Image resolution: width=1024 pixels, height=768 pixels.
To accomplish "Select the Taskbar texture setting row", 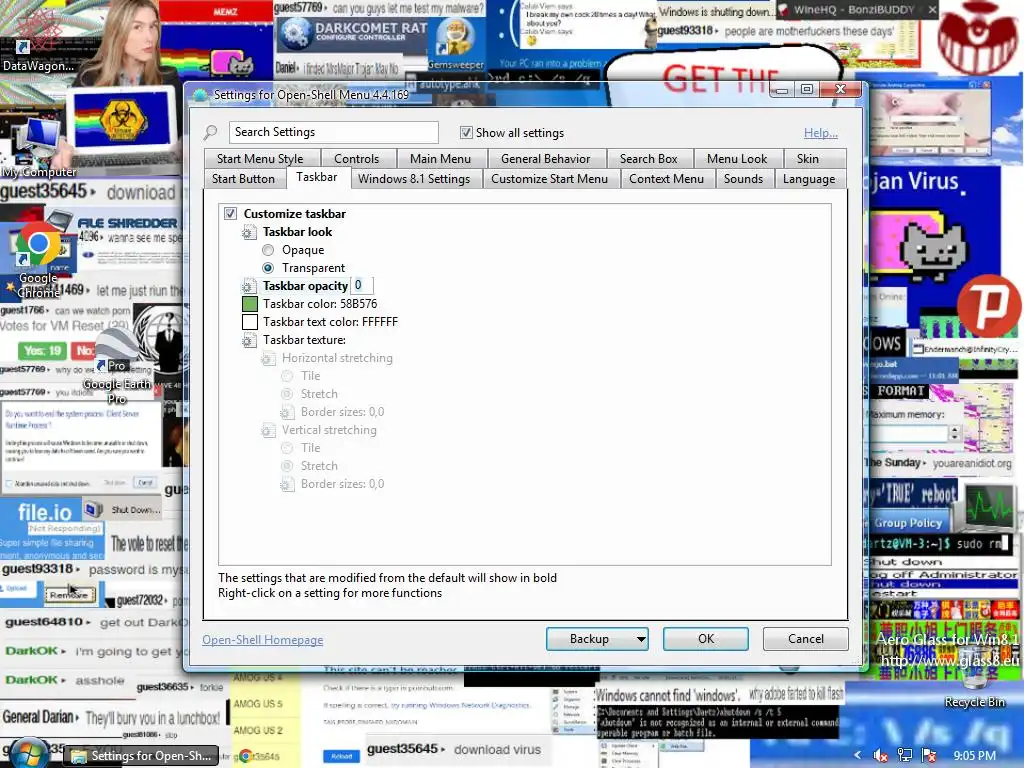I will click(294, 340).
